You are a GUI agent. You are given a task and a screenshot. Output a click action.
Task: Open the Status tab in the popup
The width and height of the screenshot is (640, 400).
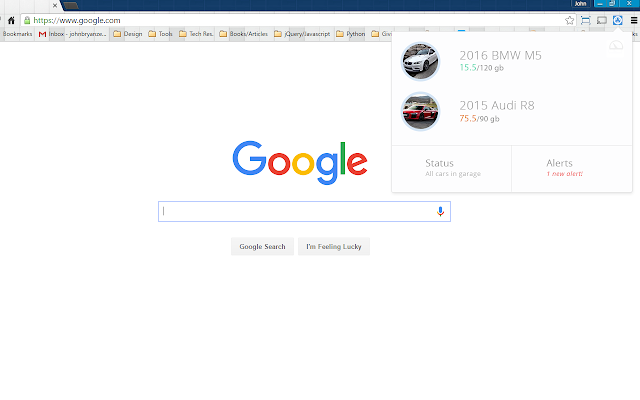click(x=451, y=169)
